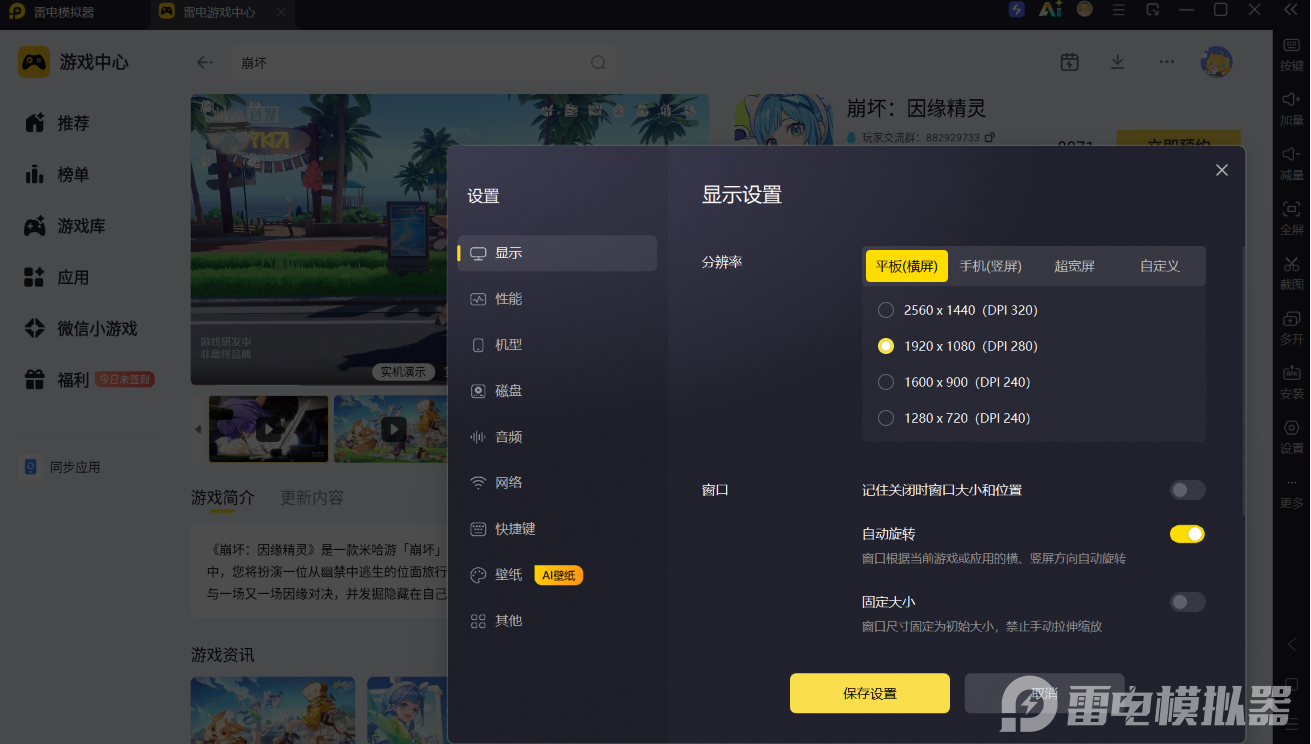Open 性能 settings category

coord(557,299)
